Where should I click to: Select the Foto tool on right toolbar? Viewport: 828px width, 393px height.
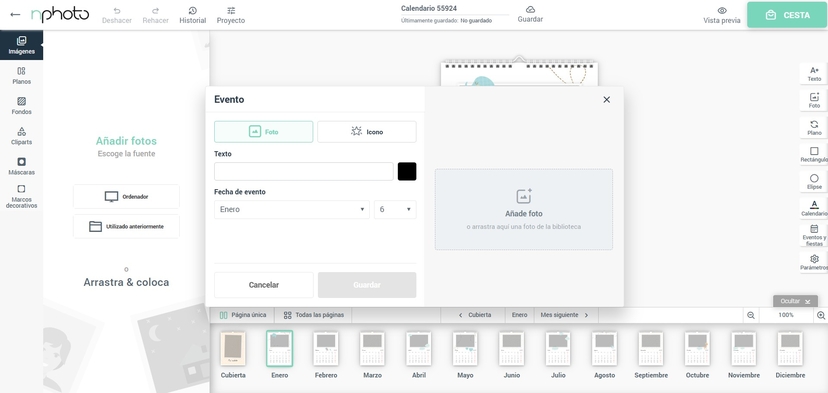coord(814,100)
